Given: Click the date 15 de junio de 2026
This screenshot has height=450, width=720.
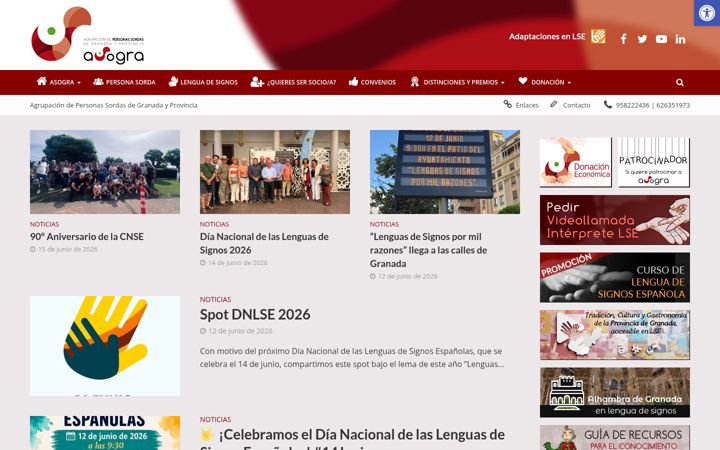Looking at the screenshot, I should point(68,249).
